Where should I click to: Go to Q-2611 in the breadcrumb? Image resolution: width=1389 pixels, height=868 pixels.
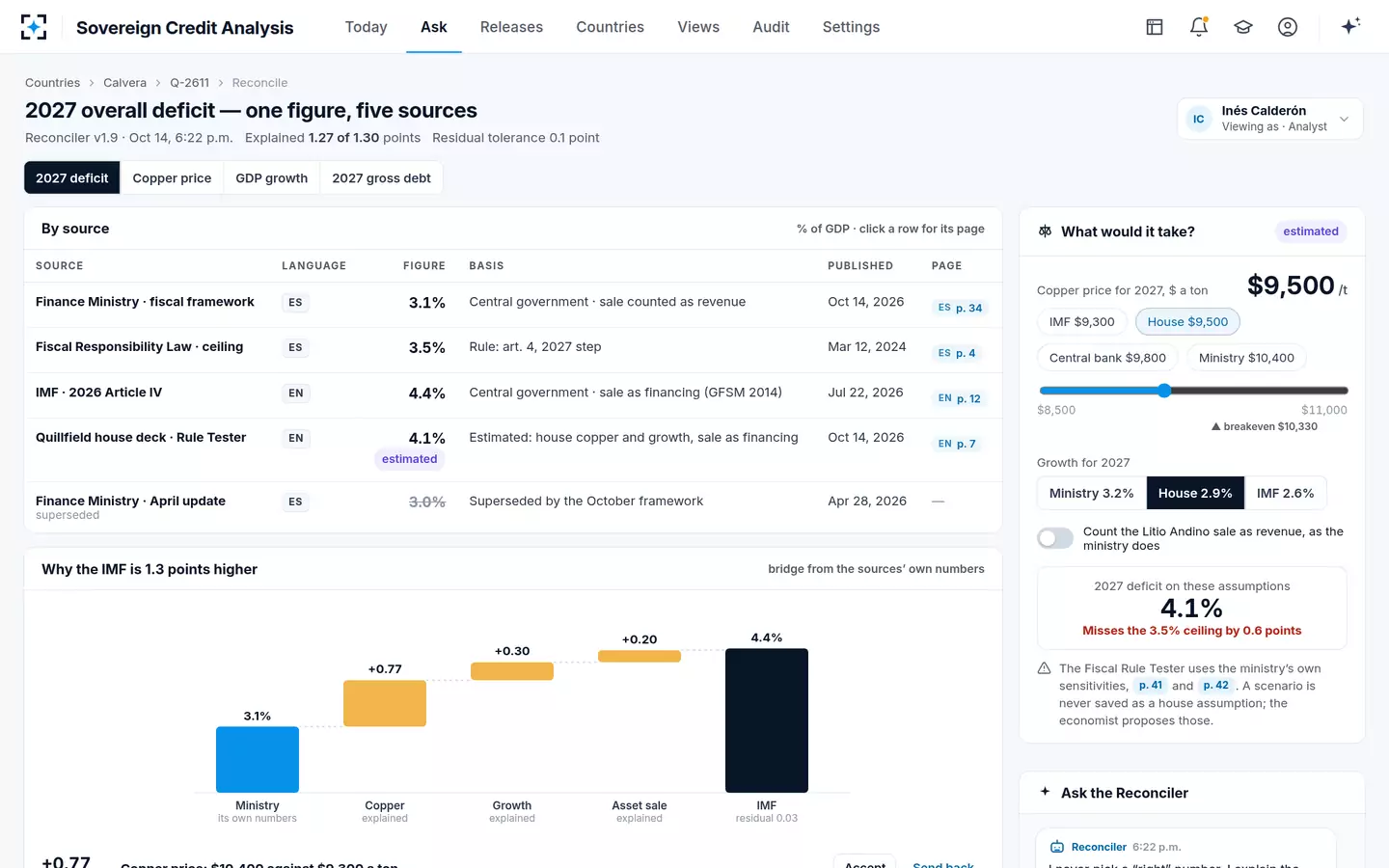point(189,83)
